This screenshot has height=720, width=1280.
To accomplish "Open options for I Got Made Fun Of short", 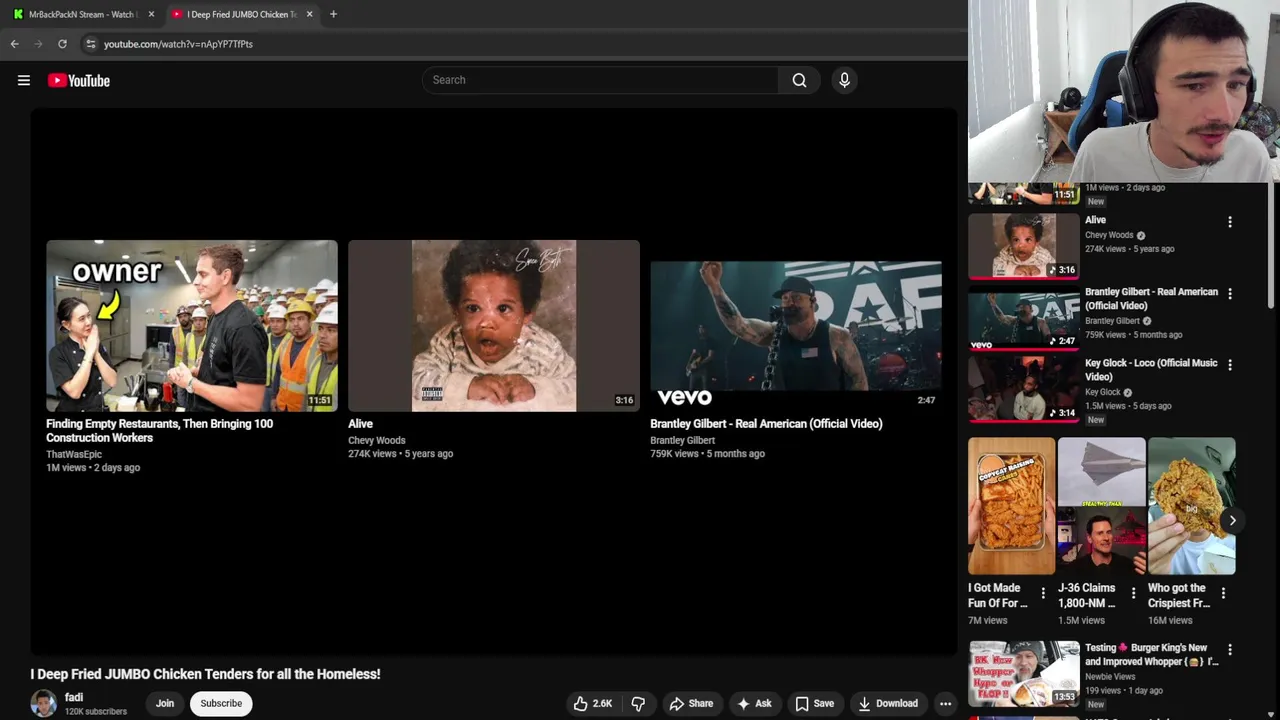I will (x=1043, y=593).
